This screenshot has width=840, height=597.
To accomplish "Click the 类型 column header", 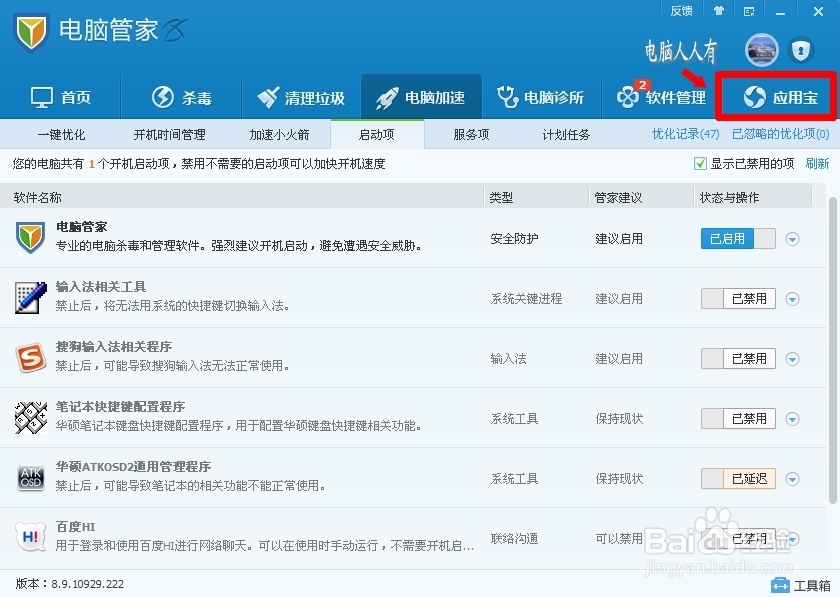I will click(501, 198).
